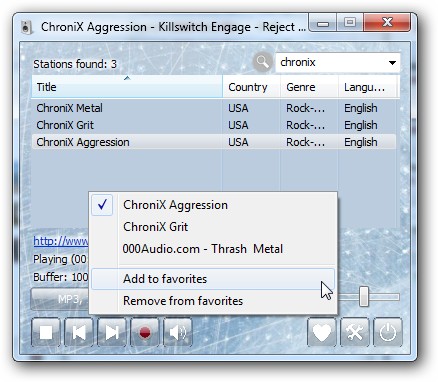
Task: Choose 000Audio.com - Thrash Metal favorite
Action: (x=213, y=249)
